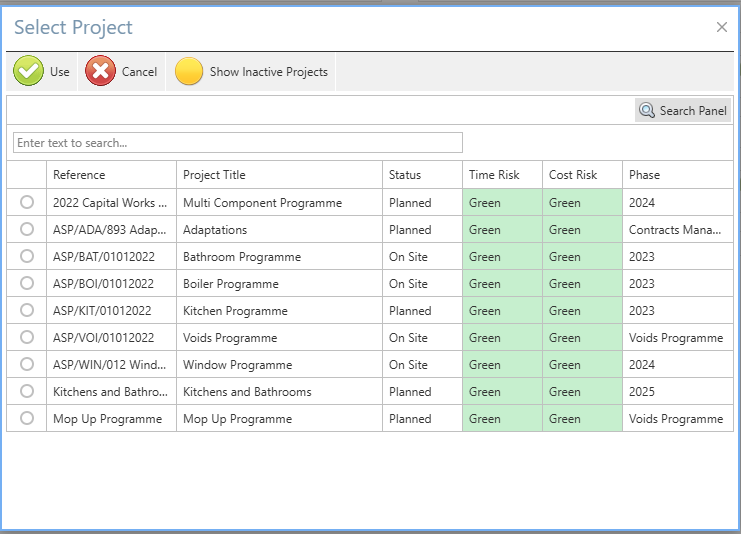The height and width of the screenshot is (534, 741).
Task: Sort by the Phase column header
Action: pyautogui.click(x=644, y=175)
